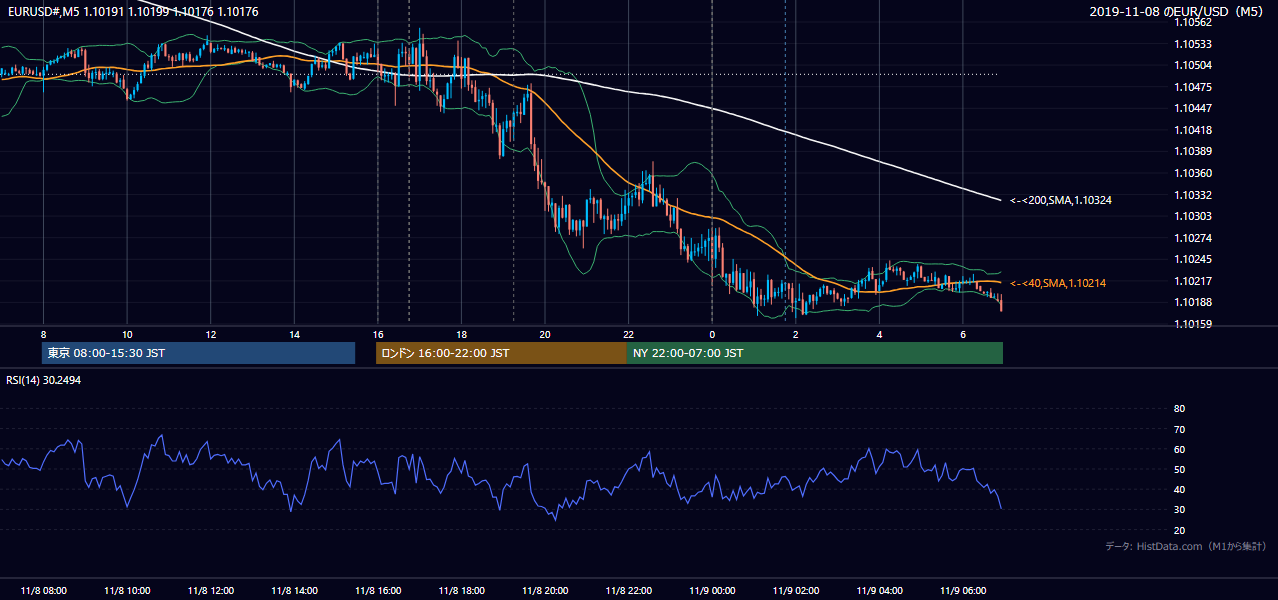Screen dimensions: 1278x600
Task: Click the bottom date label 11/8 18:00
Action: coord(461,591)
